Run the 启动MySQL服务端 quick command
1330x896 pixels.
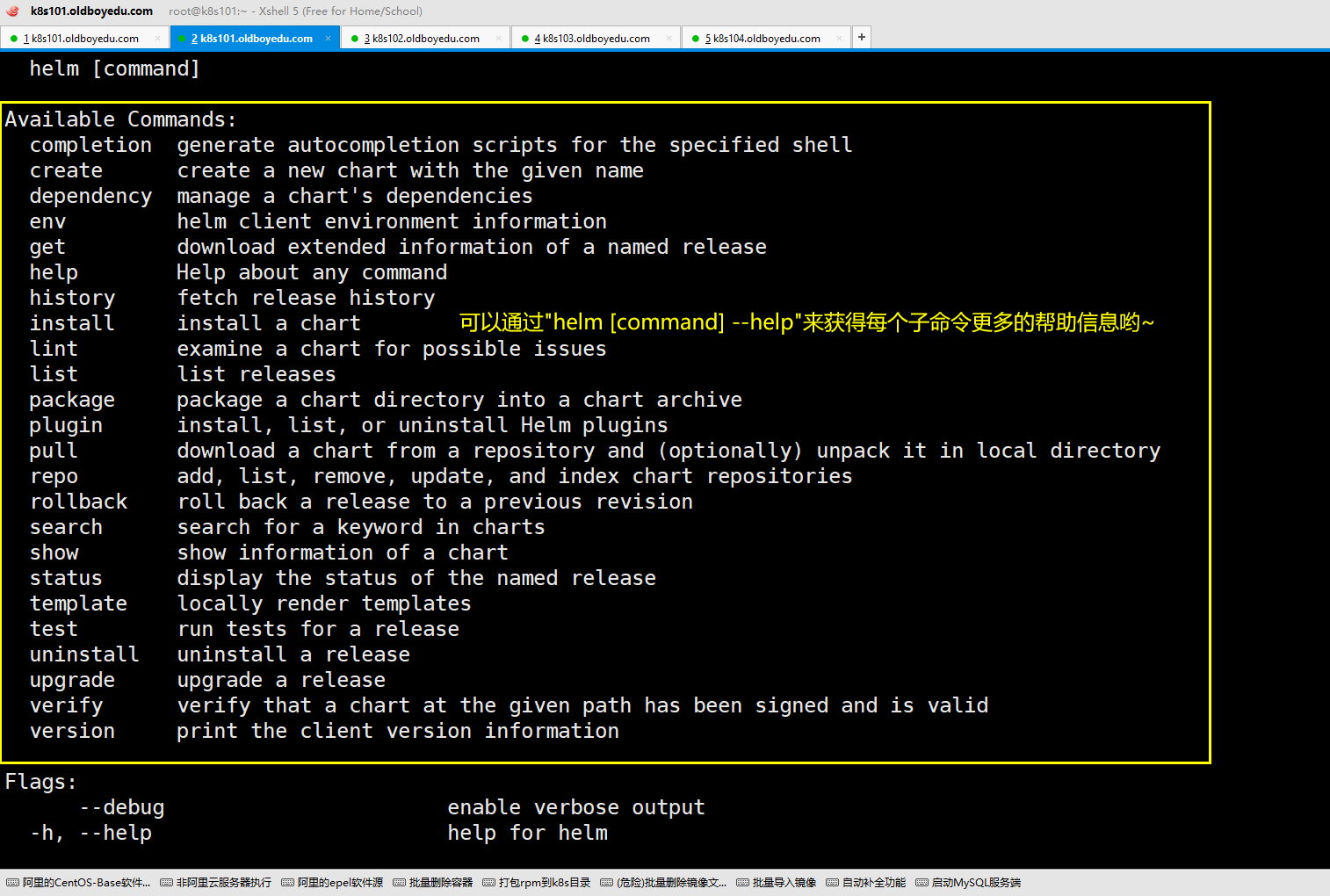(x=968, y=883)
